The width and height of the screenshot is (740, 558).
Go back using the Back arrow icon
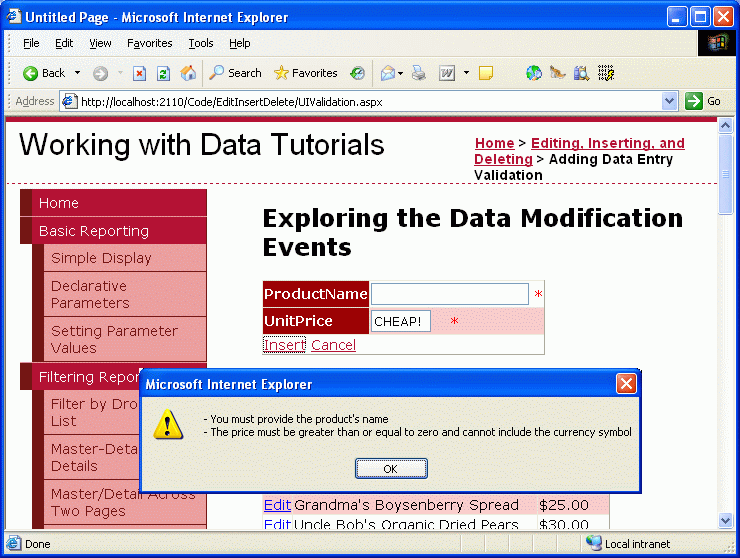pos(31,73)
